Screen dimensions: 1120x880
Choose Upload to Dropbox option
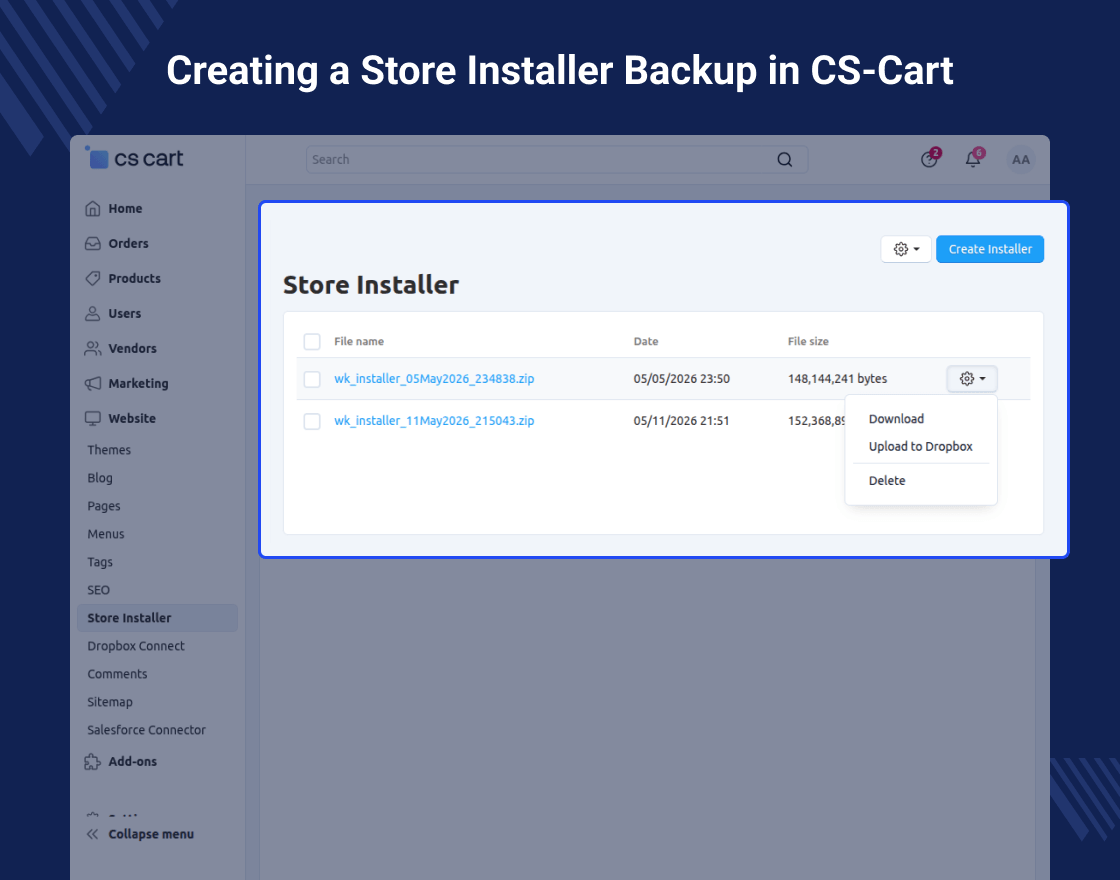tap(920, 446)
